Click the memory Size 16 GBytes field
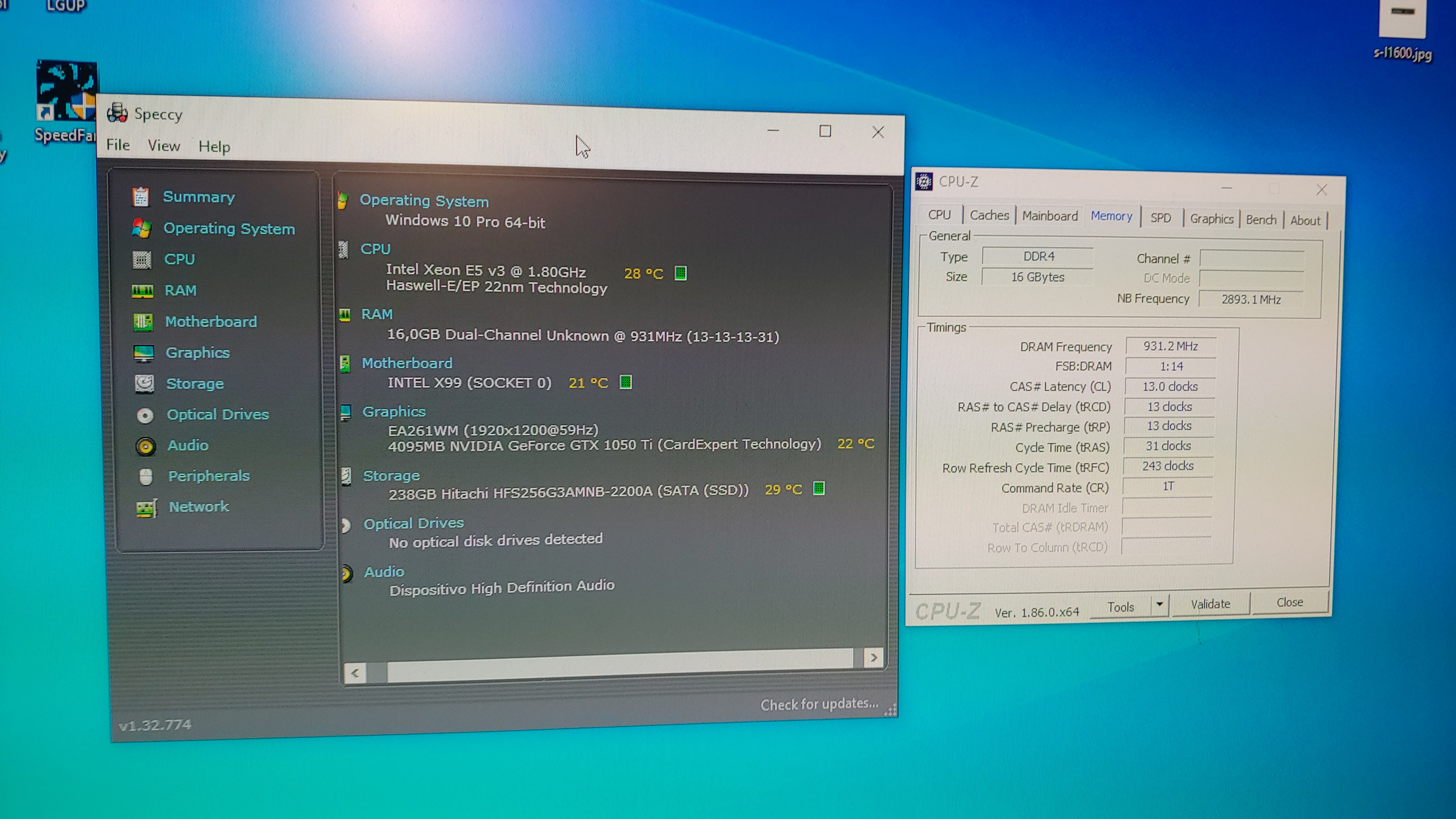Screen dimensions: 1456x819 pyautogui.click(x=1037, y=277)
